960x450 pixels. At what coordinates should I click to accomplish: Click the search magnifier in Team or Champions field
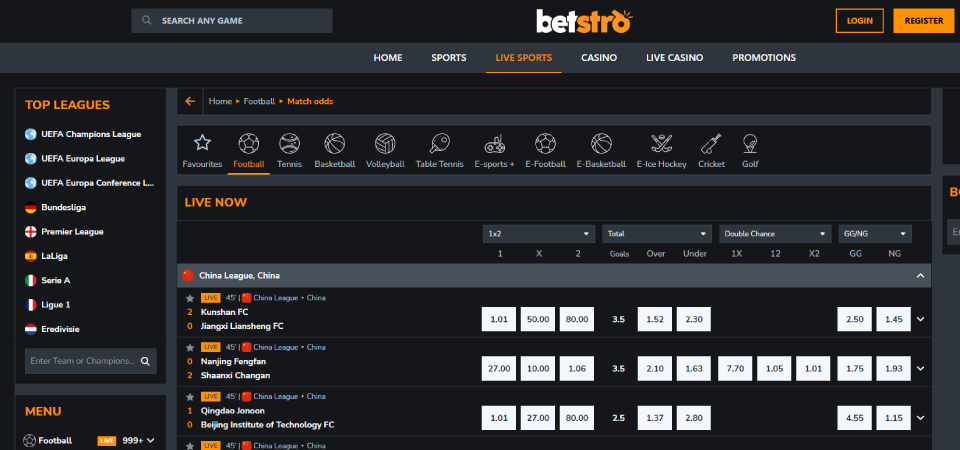coord(145,361)
